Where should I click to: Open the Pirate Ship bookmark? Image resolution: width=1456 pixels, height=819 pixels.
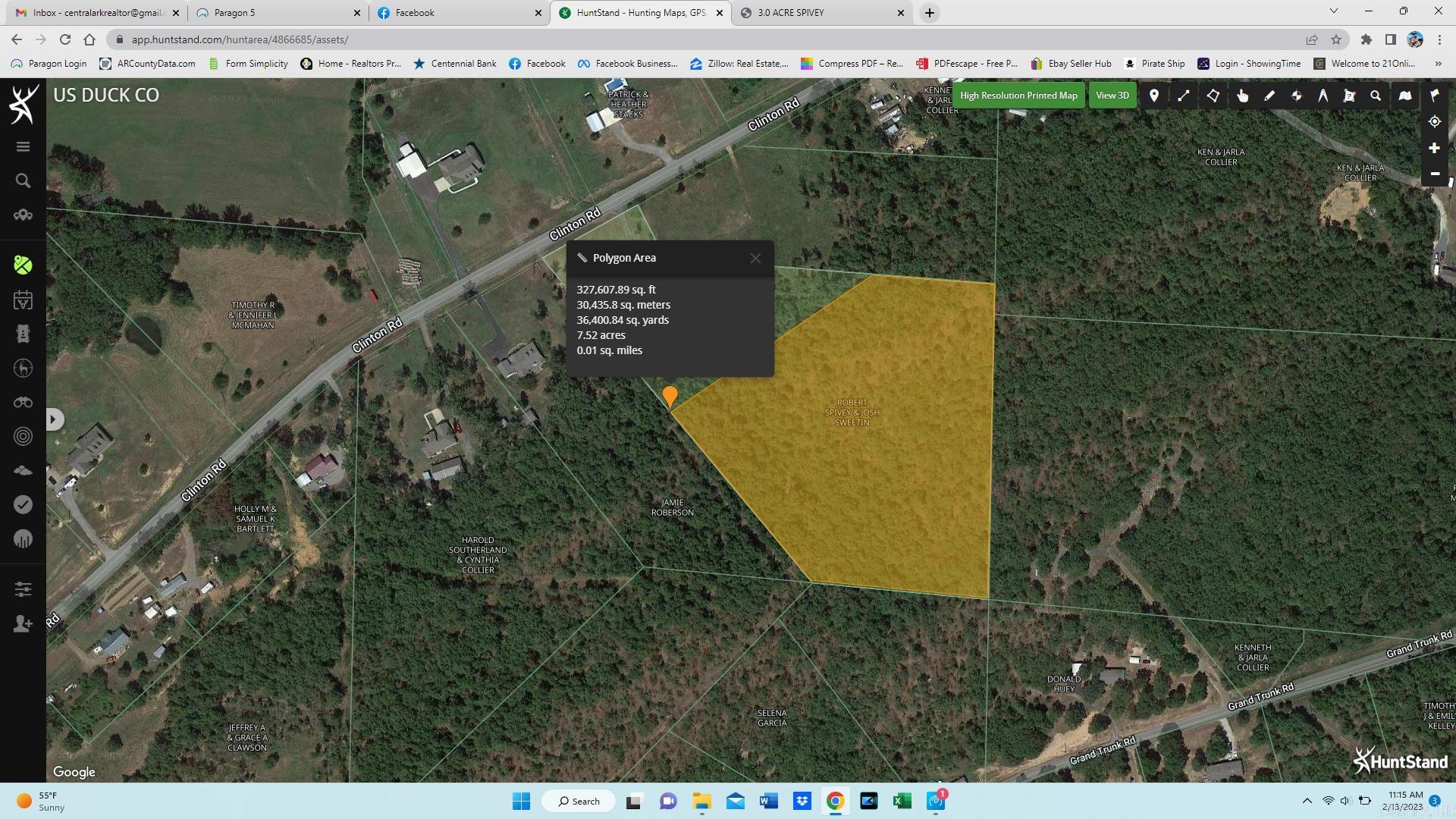1154,64
